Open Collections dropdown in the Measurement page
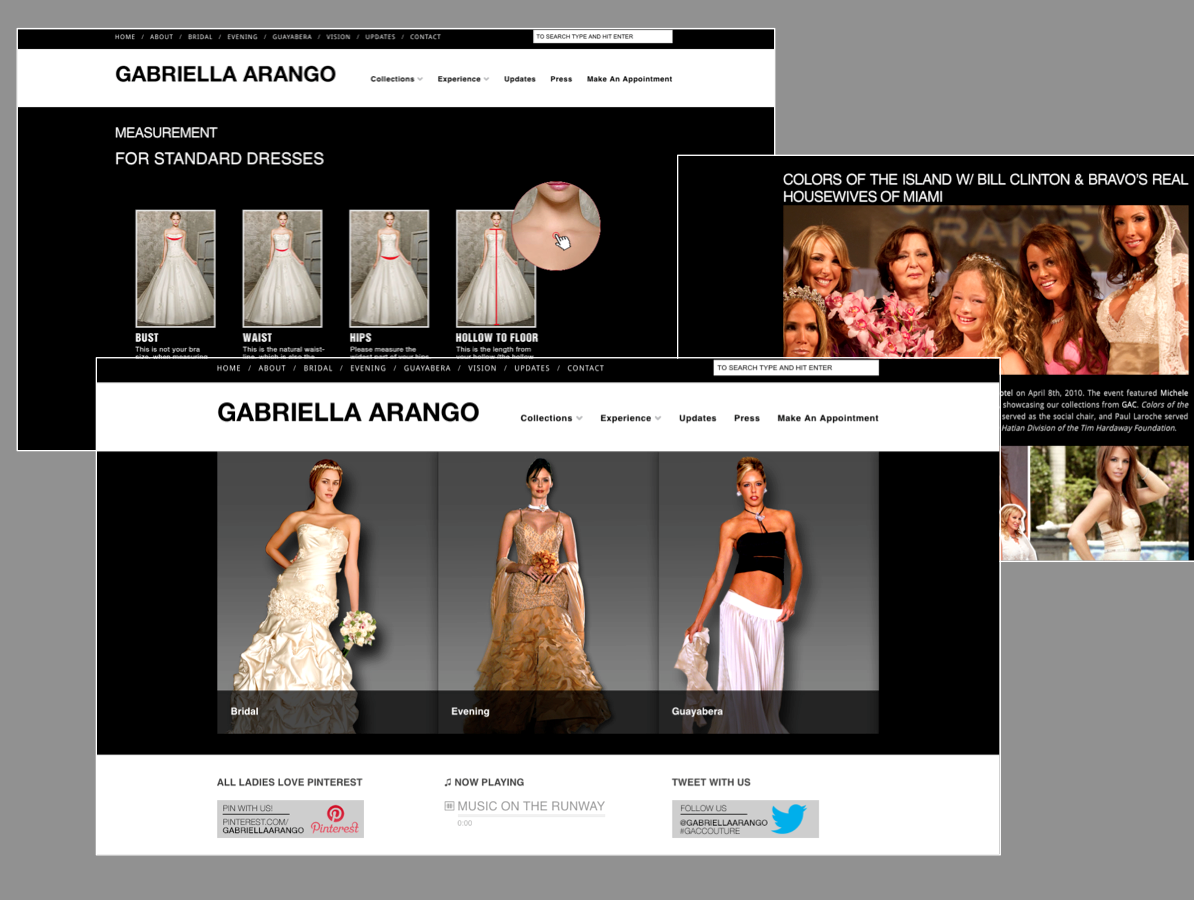 coord(396,79)
